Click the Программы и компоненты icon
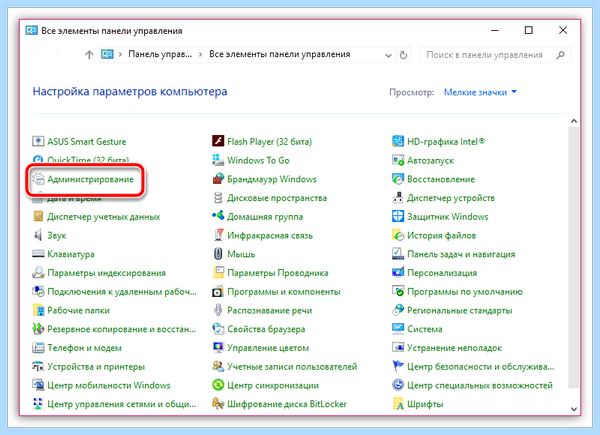 (x=218, y=292)
